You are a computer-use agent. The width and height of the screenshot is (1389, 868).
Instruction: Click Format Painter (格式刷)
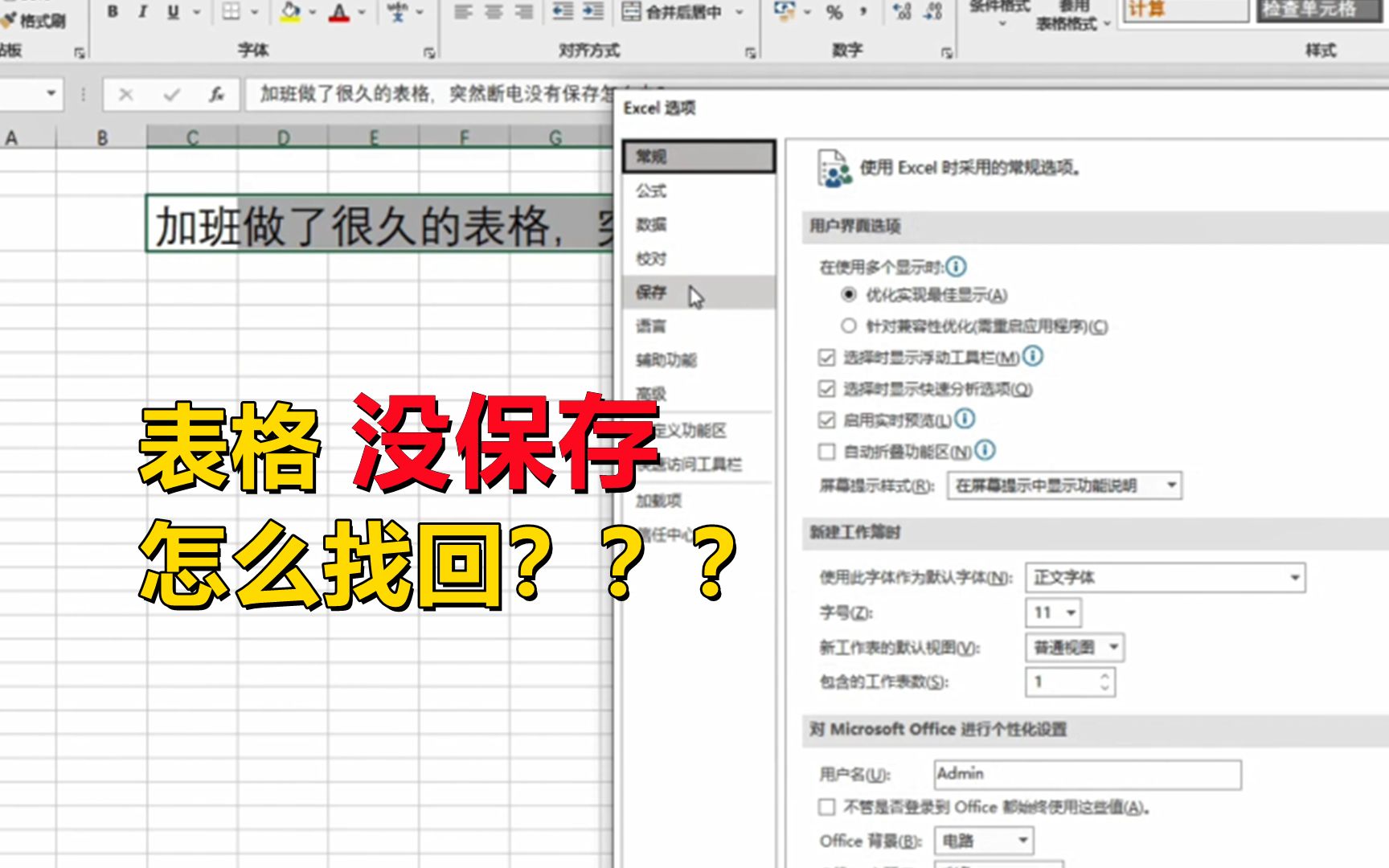point(34,20)
